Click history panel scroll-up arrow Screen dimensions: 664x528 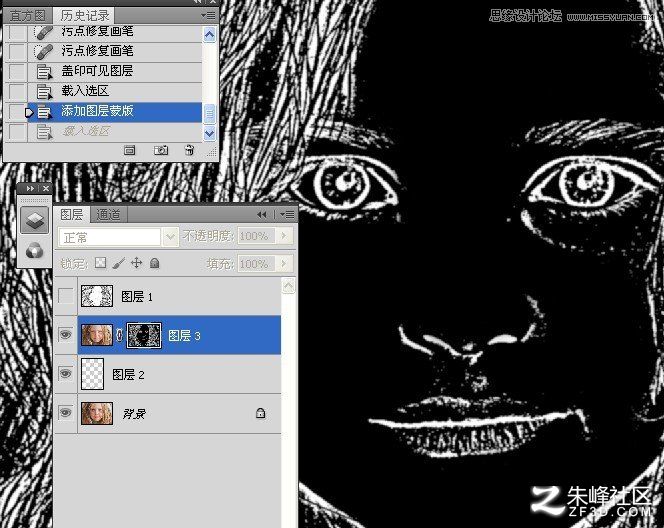(x=209, y=34)
